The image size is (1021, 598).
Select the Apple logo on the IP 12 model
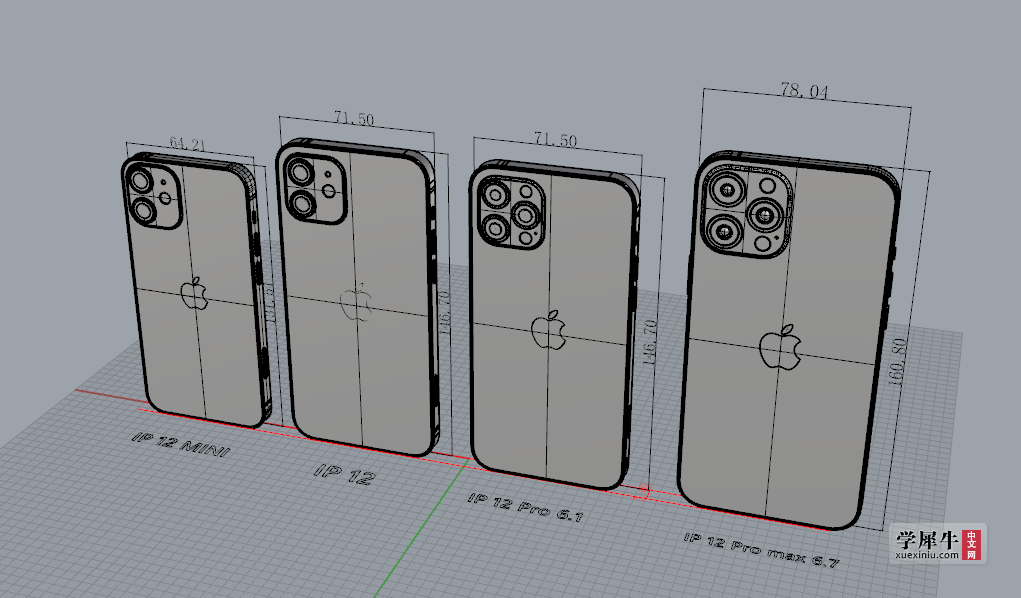356,303
